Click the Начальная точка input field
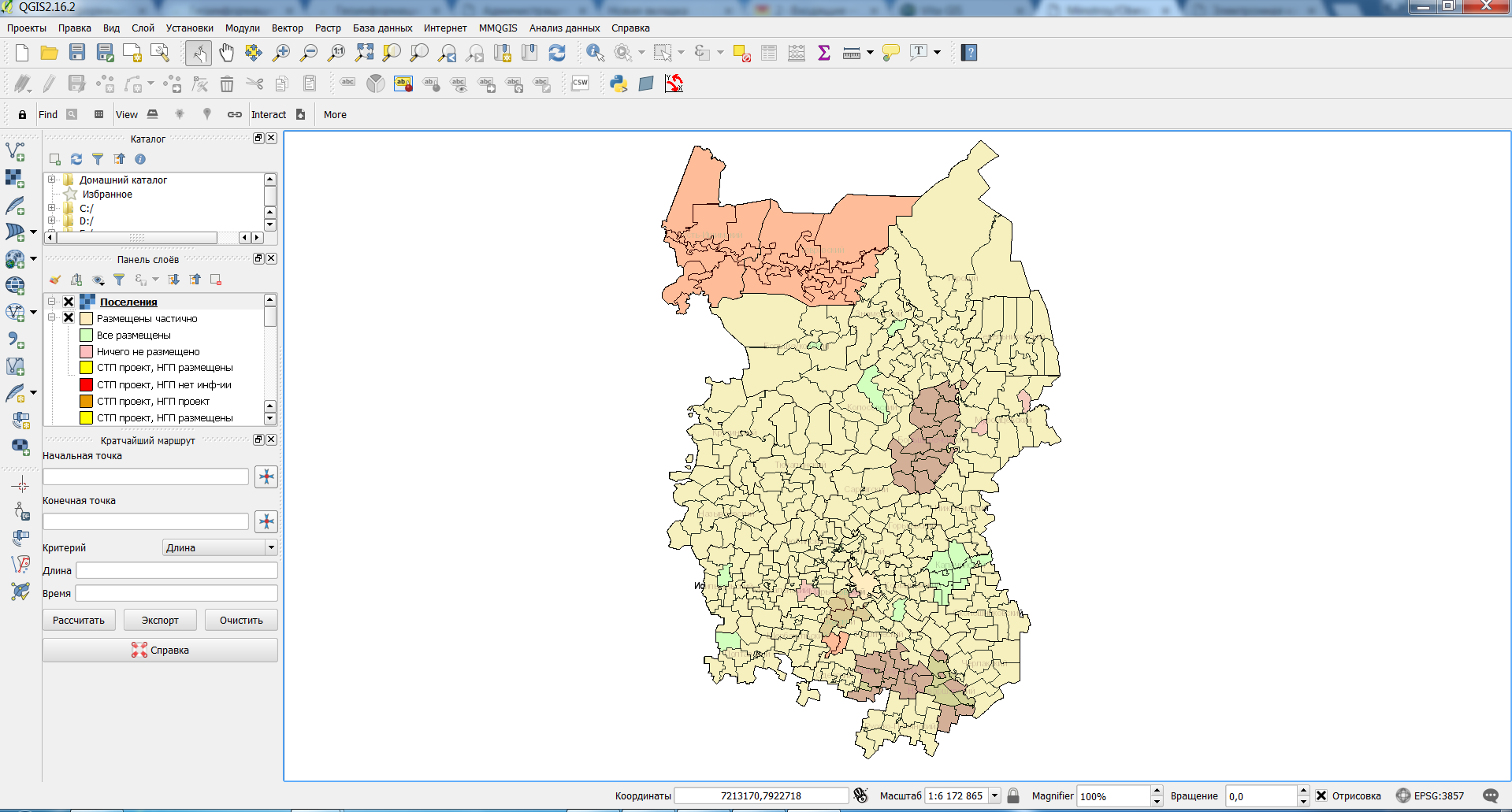Image resolution: width=1512 pixels, height=812 pixels. [146, 476]
